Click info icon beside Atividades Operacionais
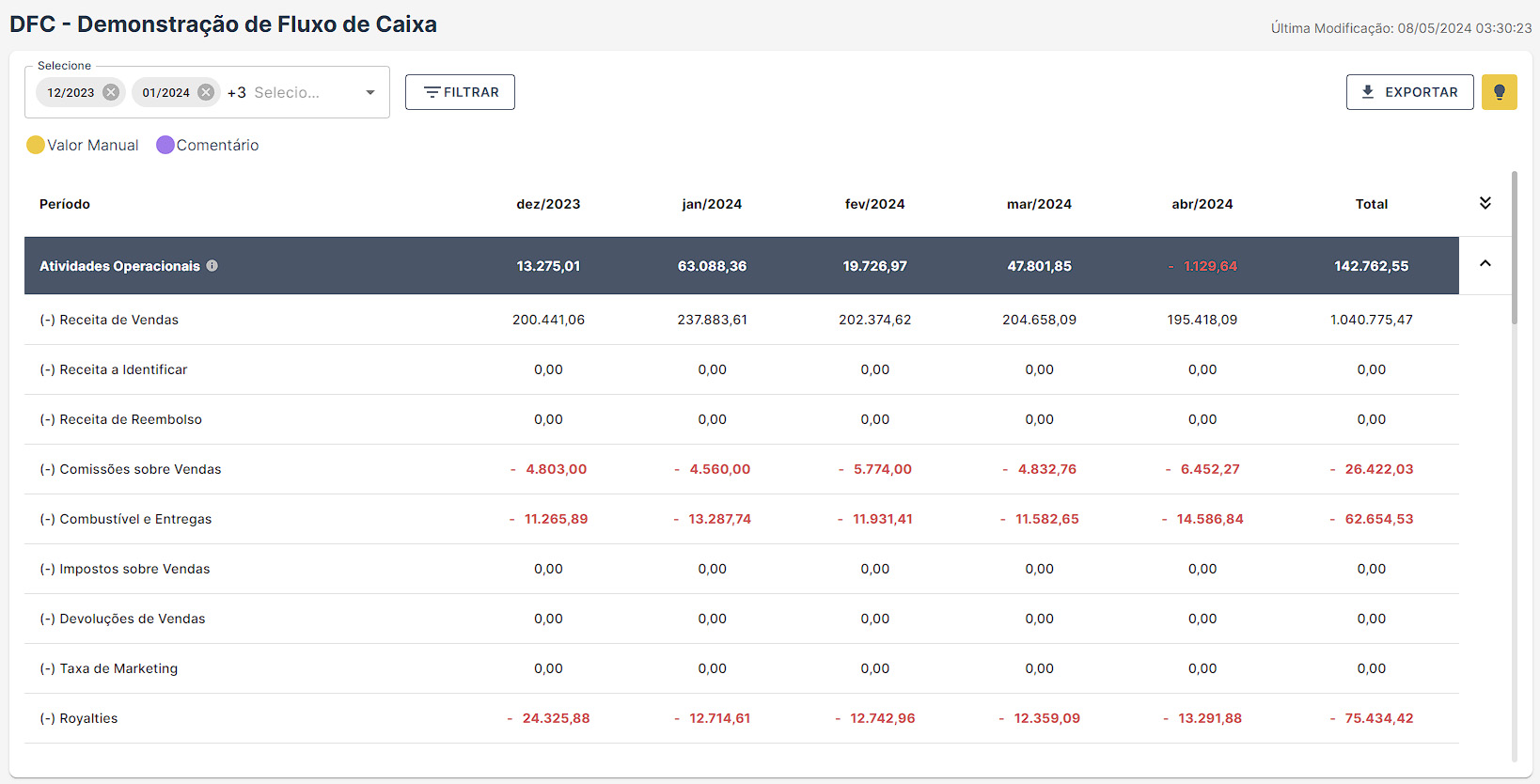 [x=212, y=266]
